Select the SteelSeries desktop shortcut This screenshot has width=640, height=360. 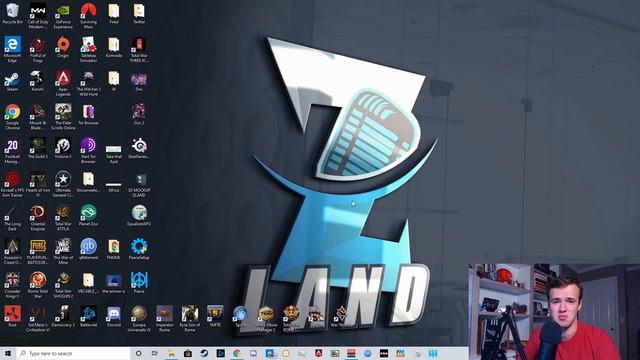point(139,149)
